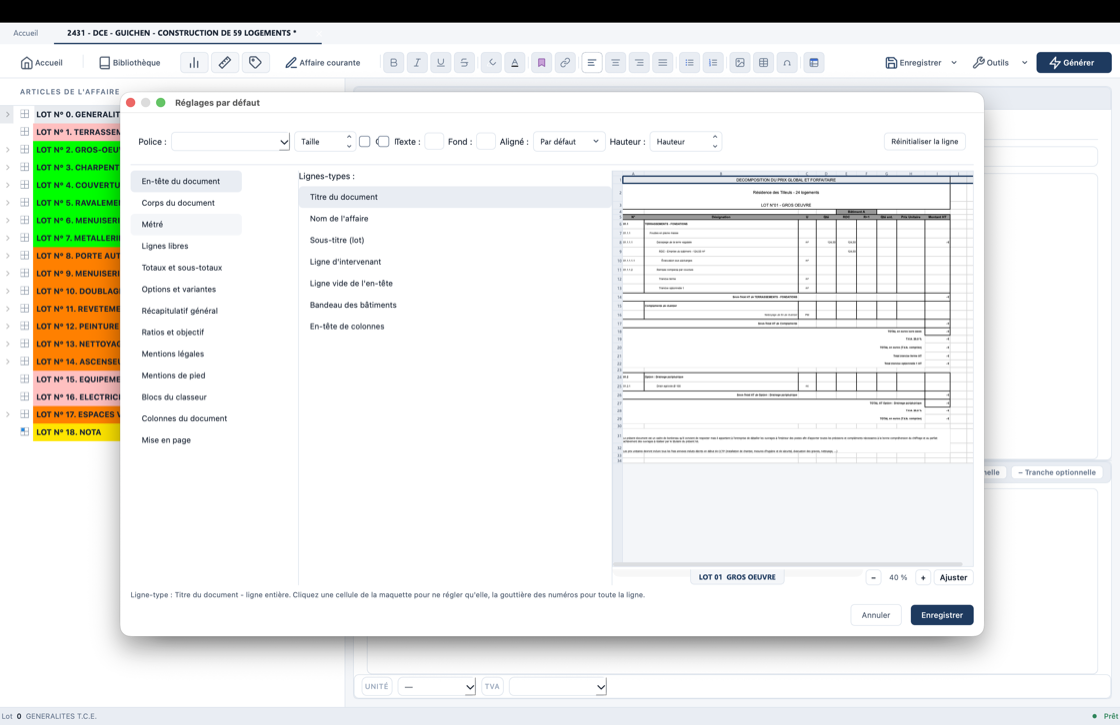The image size is (1120, 725).
Task: Open the ruler measurement tool
Action: (x=224, y=63)
